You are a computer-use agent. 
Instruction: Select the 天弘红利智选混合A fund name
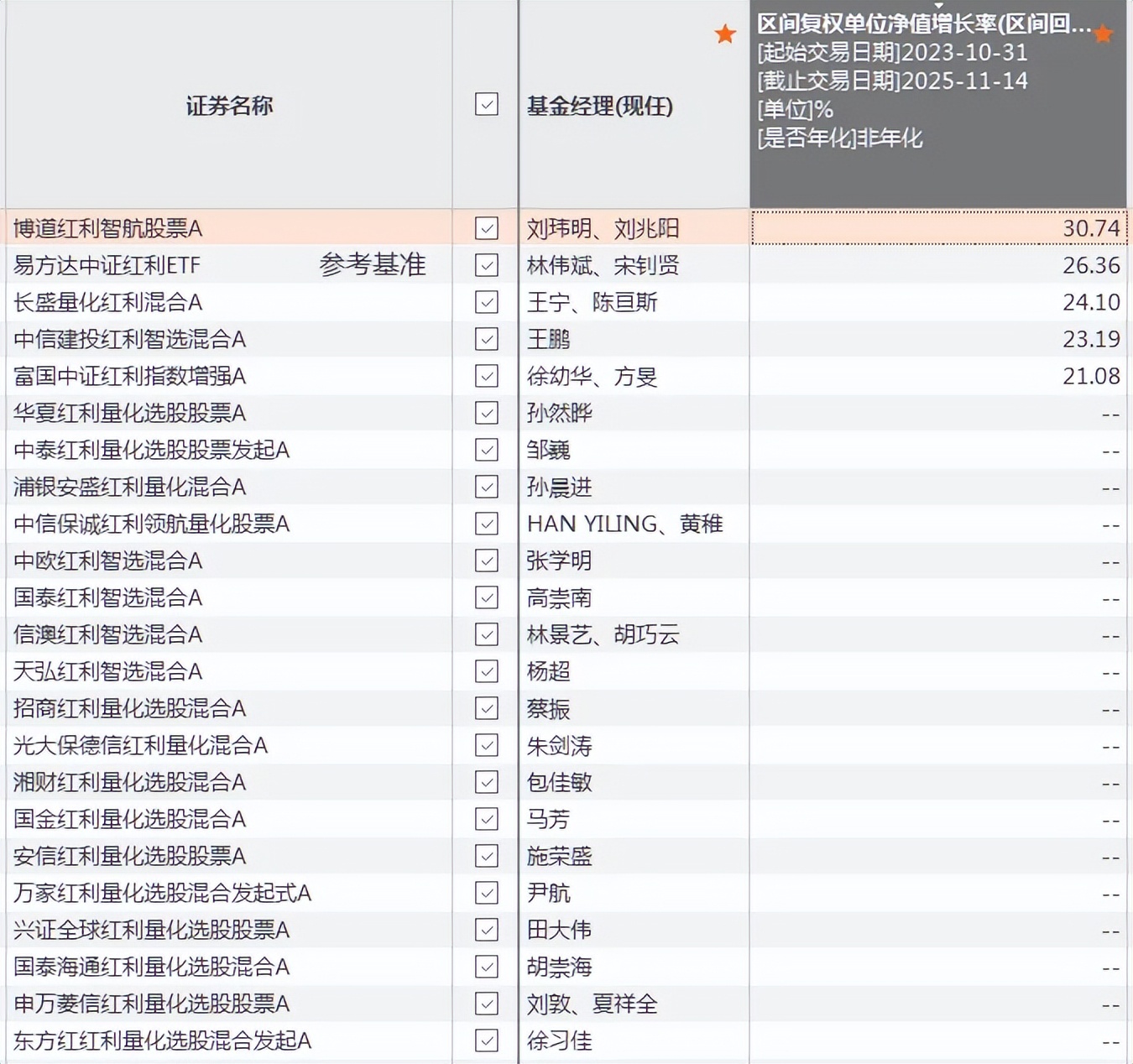coord(108,671)
